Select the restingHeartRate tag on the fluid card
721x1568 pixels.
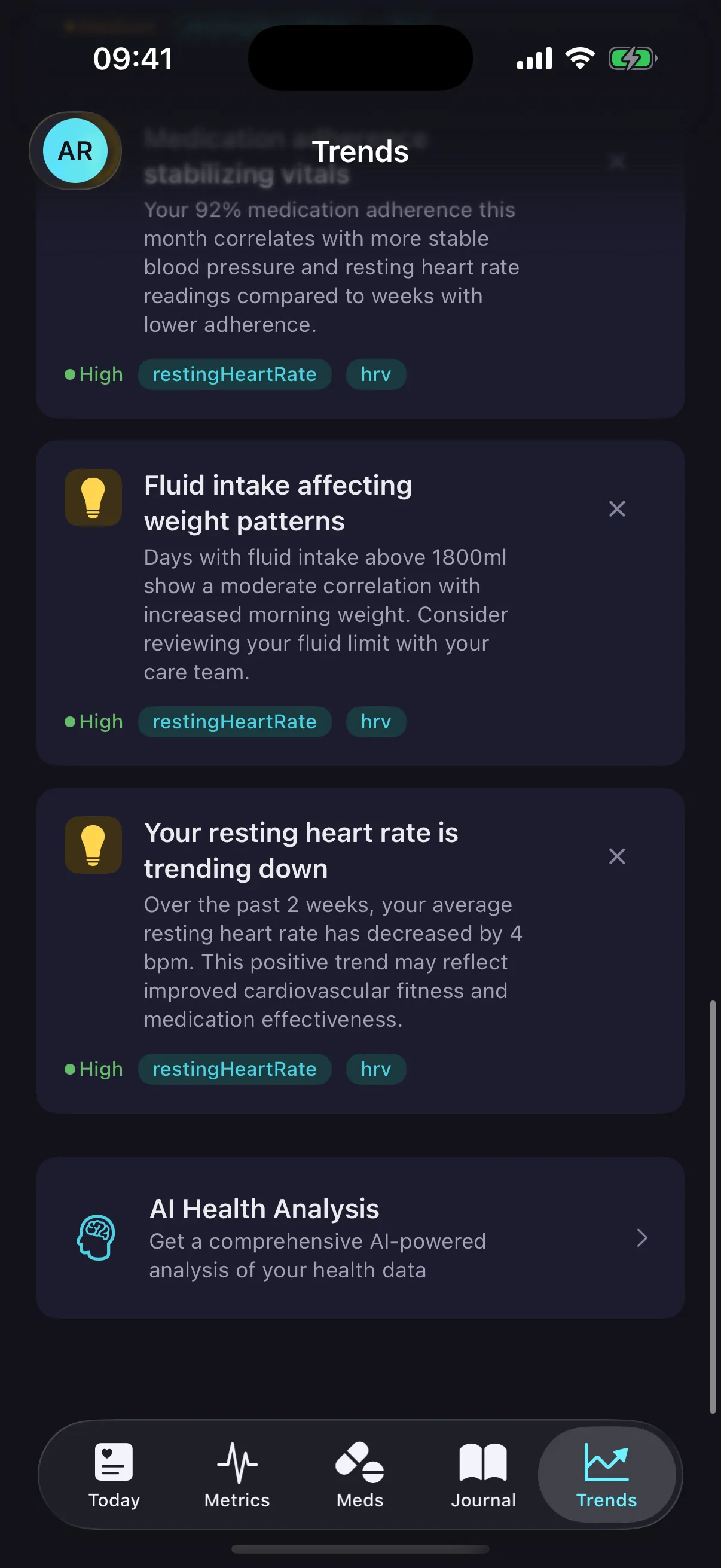235,721
